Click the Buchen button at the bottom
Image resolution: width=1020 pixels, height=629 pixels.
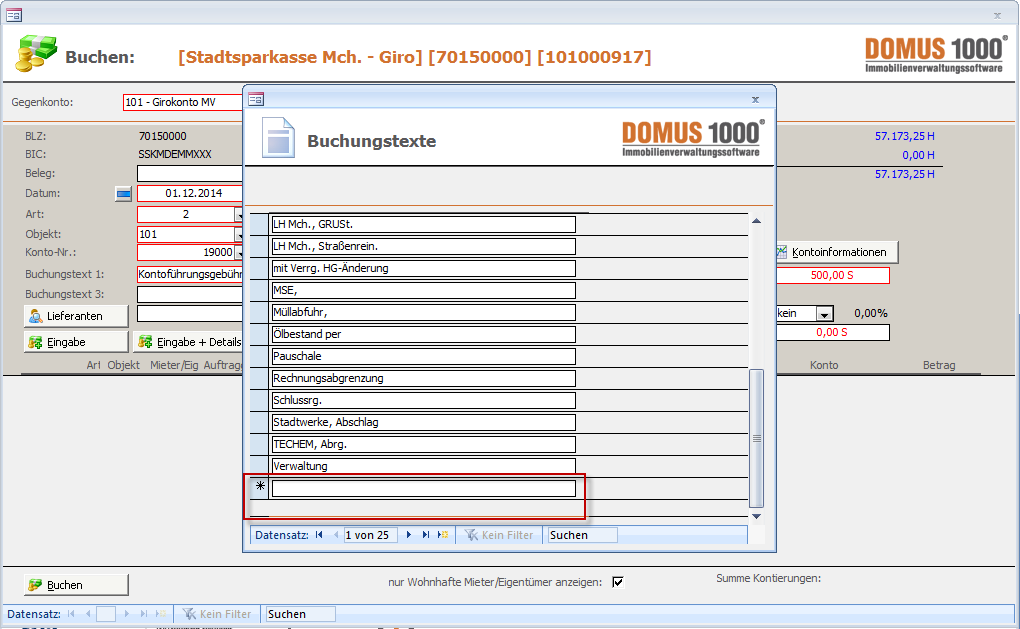76,585
